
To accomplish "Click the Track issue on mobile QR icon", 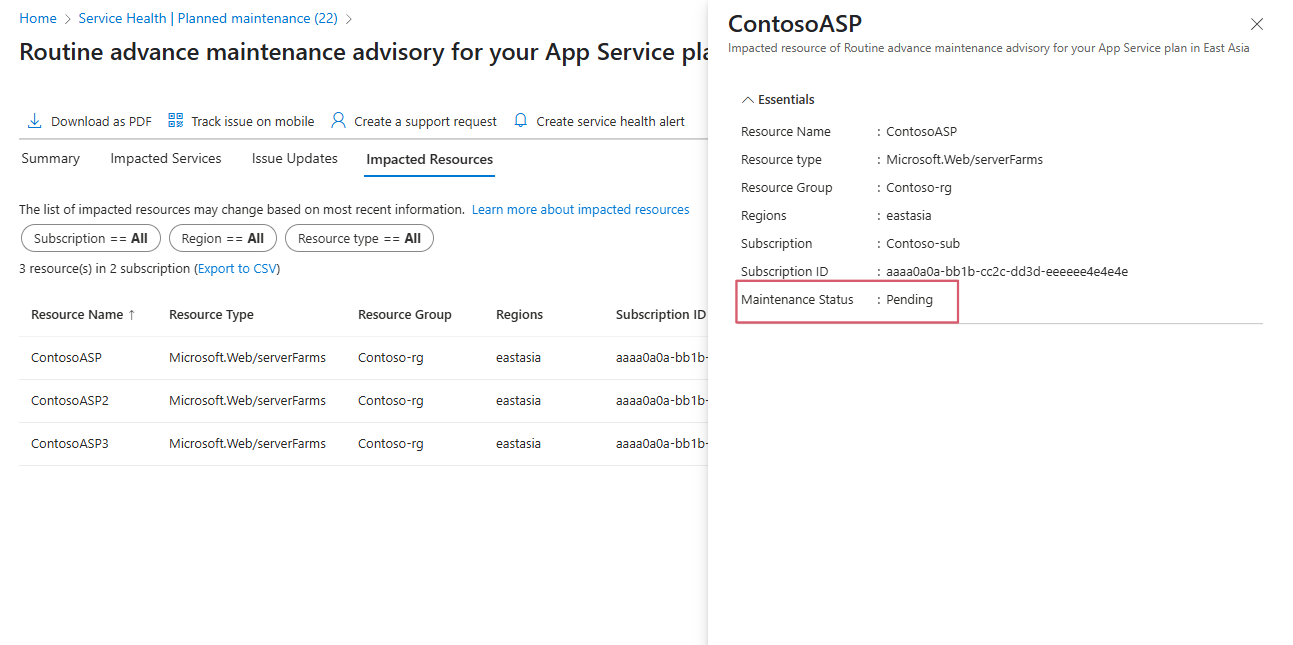I will pos(176,121).
